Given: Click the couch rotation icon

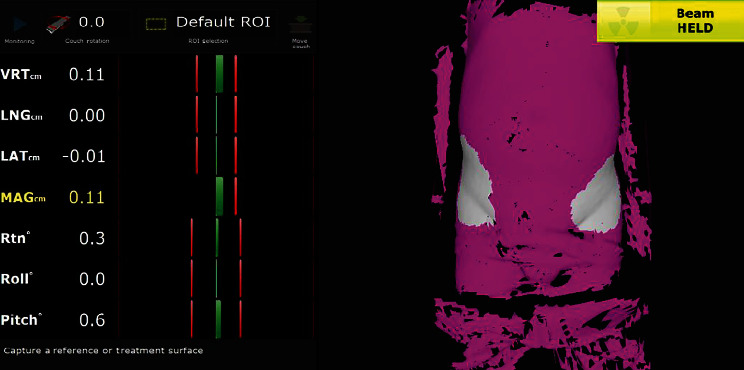Looking at the screenshot, I should pos(58,24).
